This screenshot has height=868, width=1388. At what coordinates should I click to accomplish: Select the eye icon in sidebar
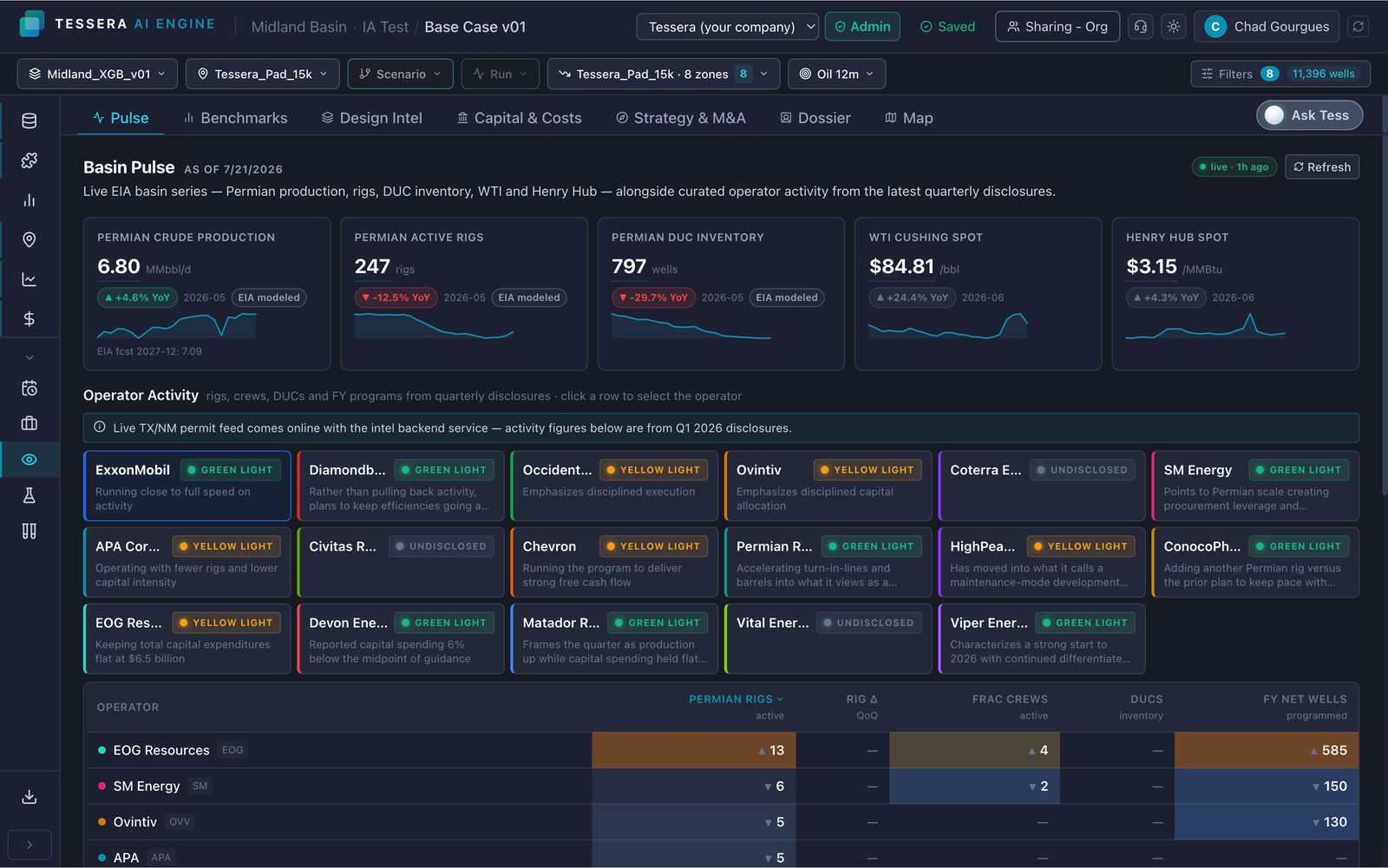tap(29, 460)
